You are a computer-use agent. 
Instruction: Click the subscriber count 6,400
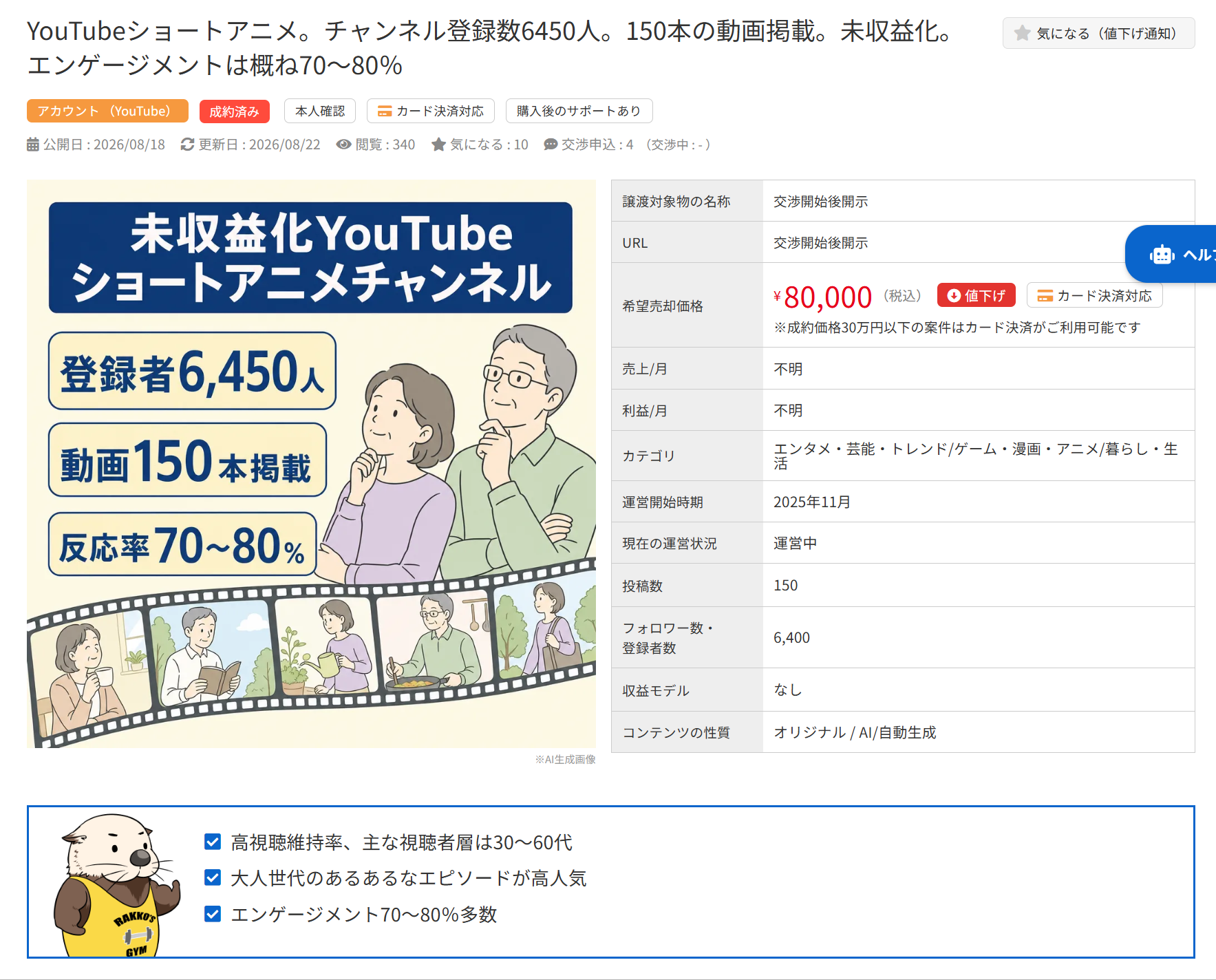791,638
